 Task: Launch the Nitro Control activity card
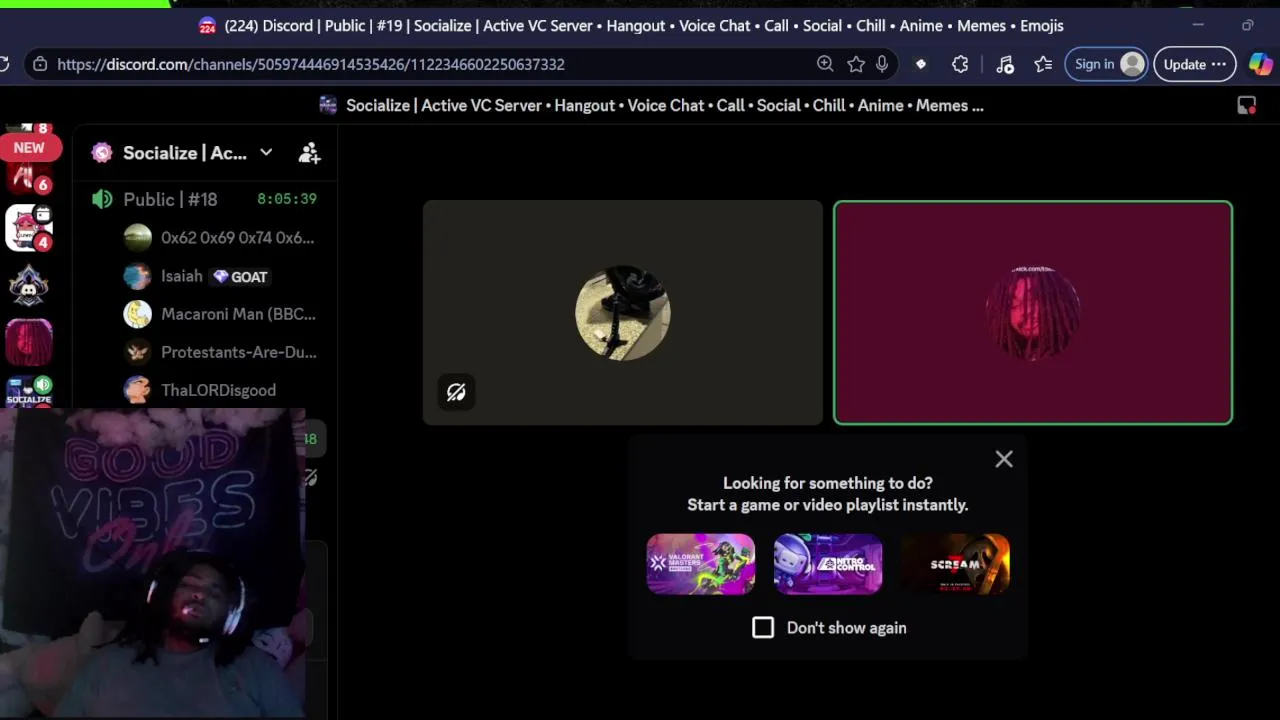[x=828, y=564]
